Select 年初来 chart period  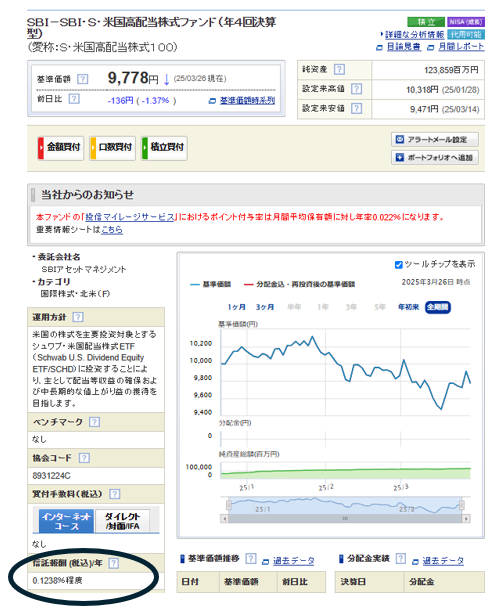click(409, 307)
